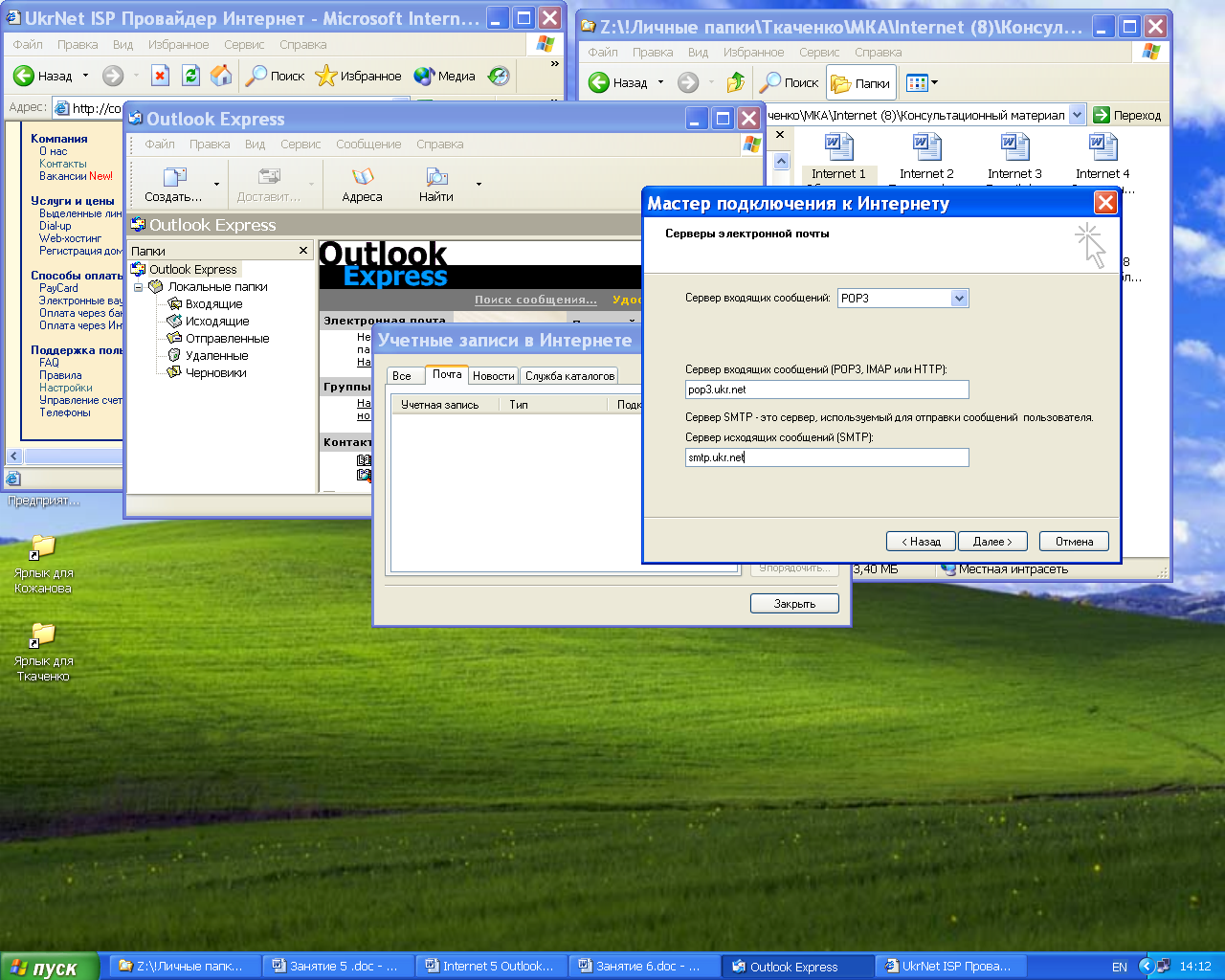1225x980 pixels.
Task: Switch to Занятие 5 .doc taskbar item
Action: pos(339,967)
